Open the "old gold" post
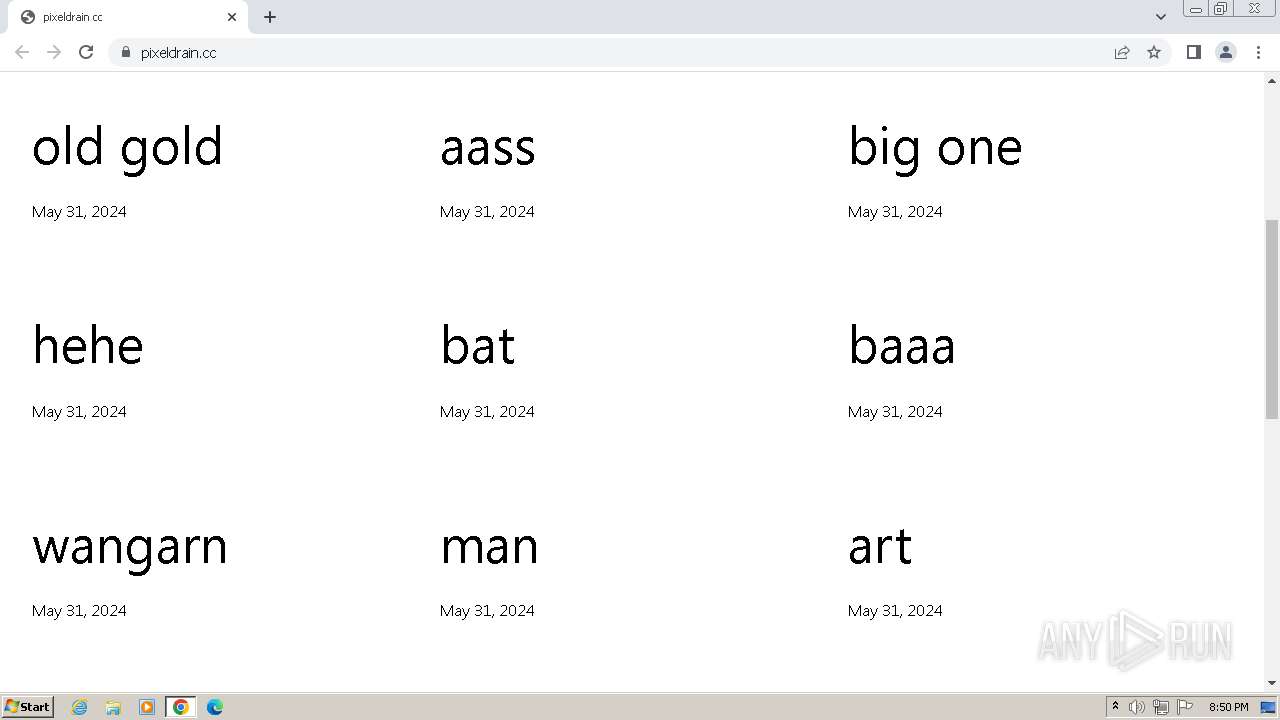The width and height of the screenshot is (1280, 720). (x=127, y=147)
